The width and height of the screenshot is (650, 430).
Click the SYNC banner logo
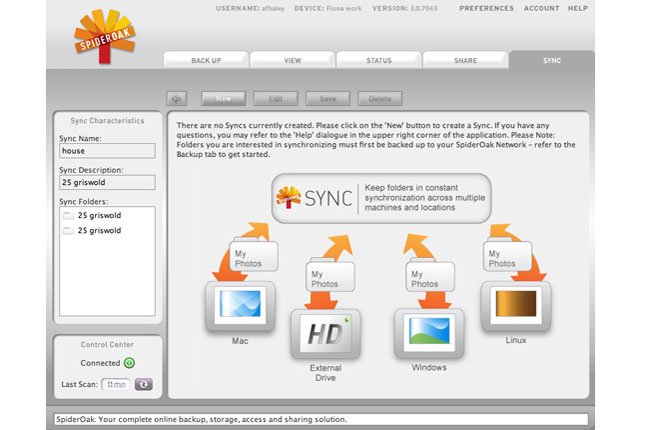point(314,198)
